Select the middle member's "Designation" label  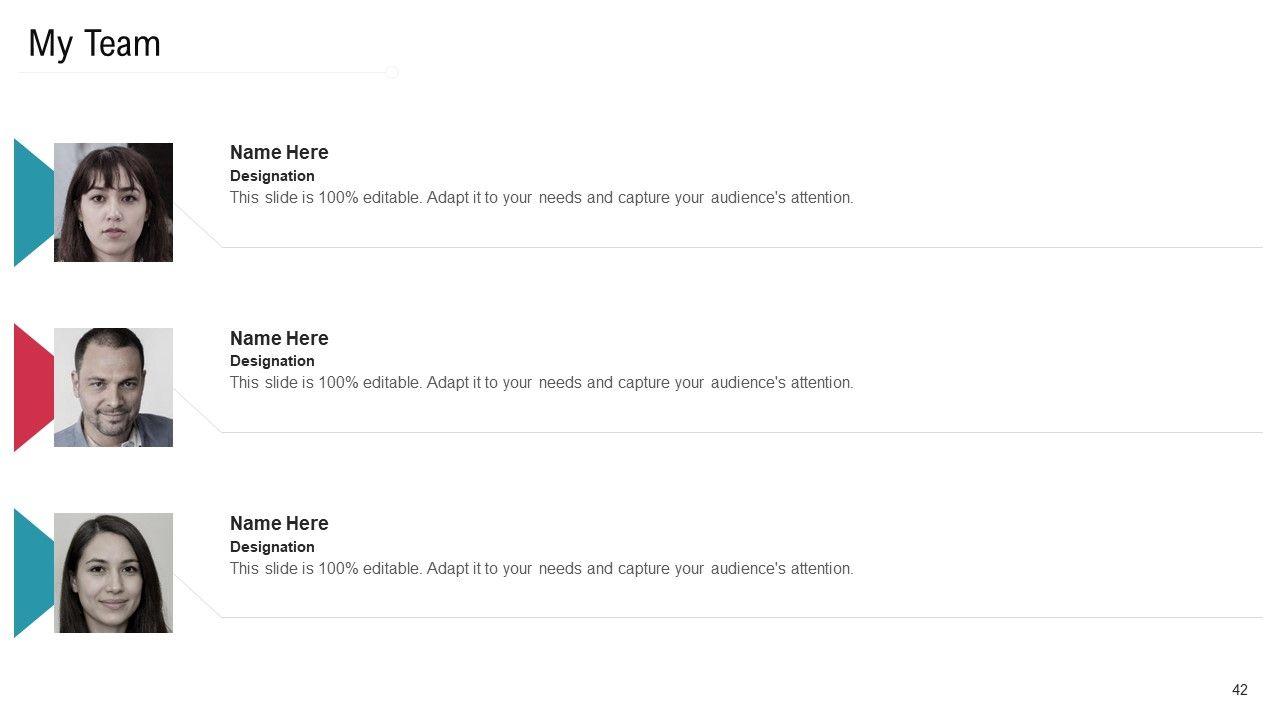(x=272, y=361)
